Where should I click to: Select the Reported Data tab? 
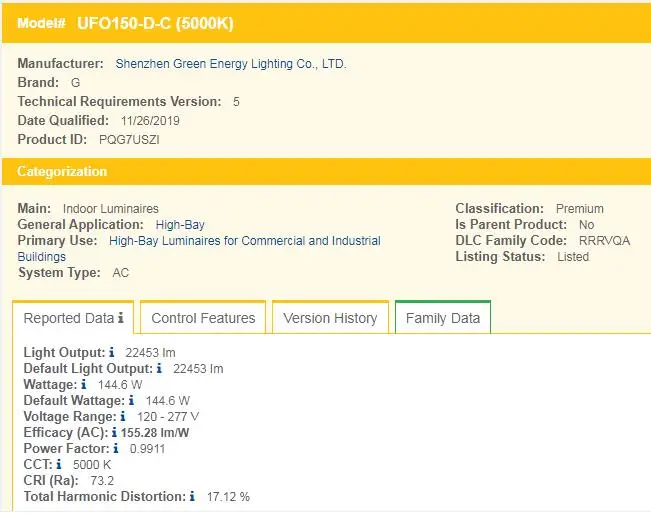[68, 319]
